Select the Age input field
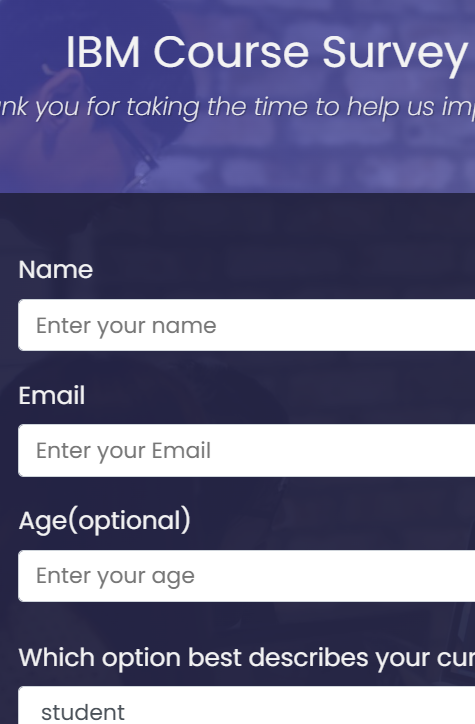The image size is (475, 724). (247, 576)
